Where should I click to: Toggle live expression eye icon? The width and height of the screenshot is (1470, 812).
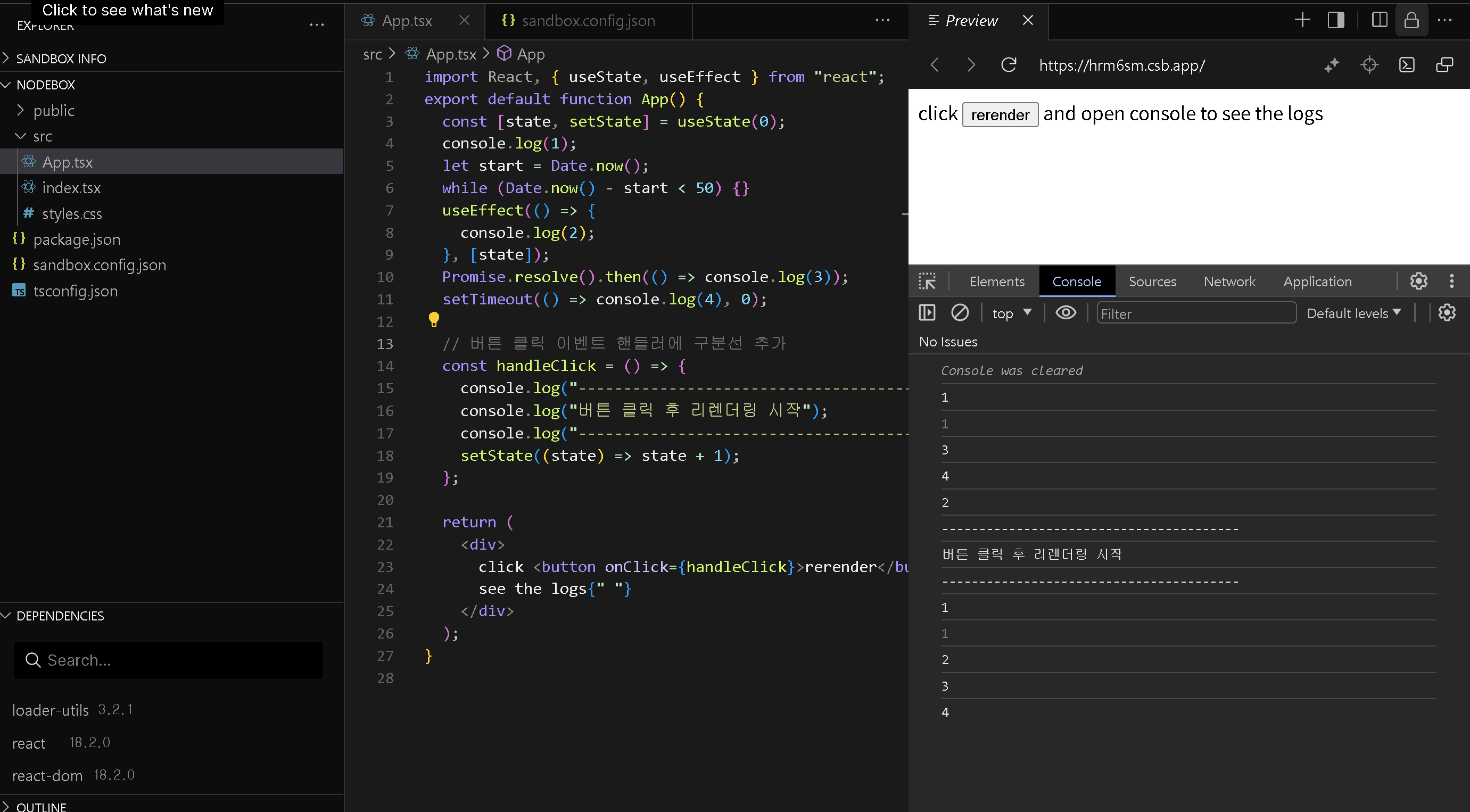(1066, 313)
